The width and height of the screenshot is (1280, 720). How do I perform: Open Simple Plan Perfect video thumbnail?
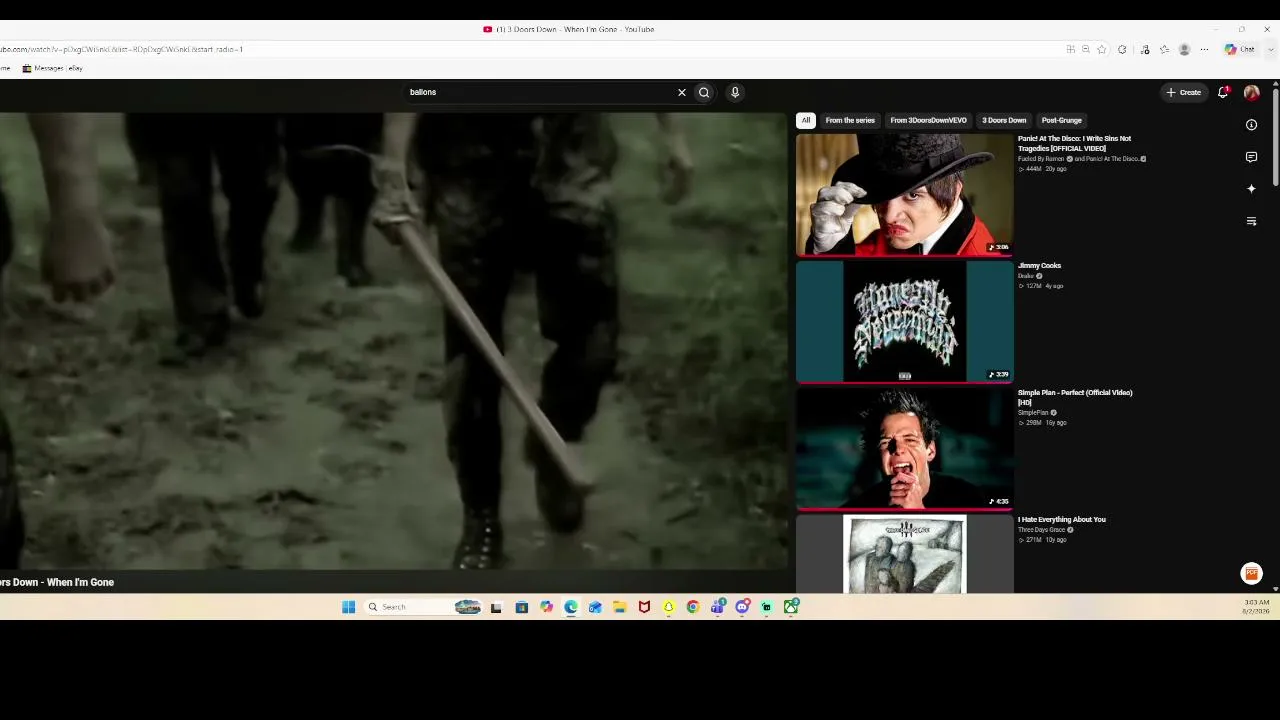point(905,449)
